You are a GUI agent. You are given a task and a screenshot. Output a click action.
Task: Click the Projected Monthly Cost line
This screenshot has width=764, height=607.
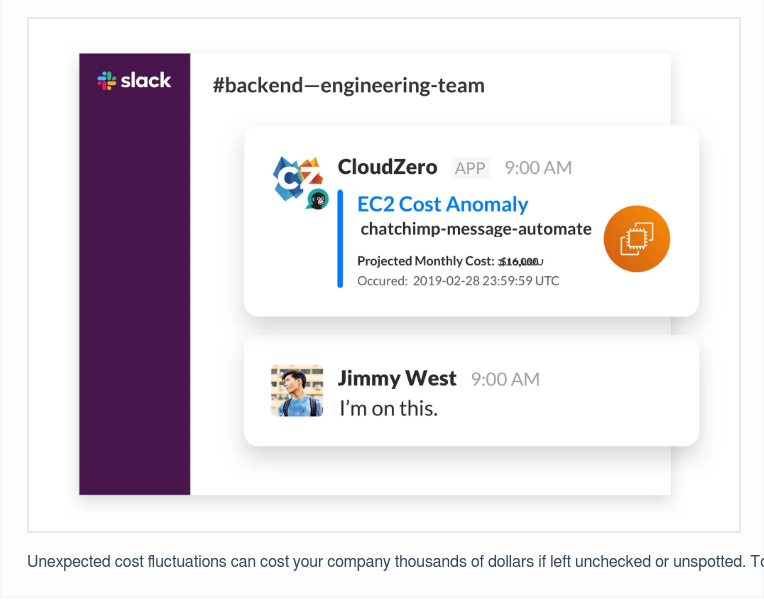[449, 261]
